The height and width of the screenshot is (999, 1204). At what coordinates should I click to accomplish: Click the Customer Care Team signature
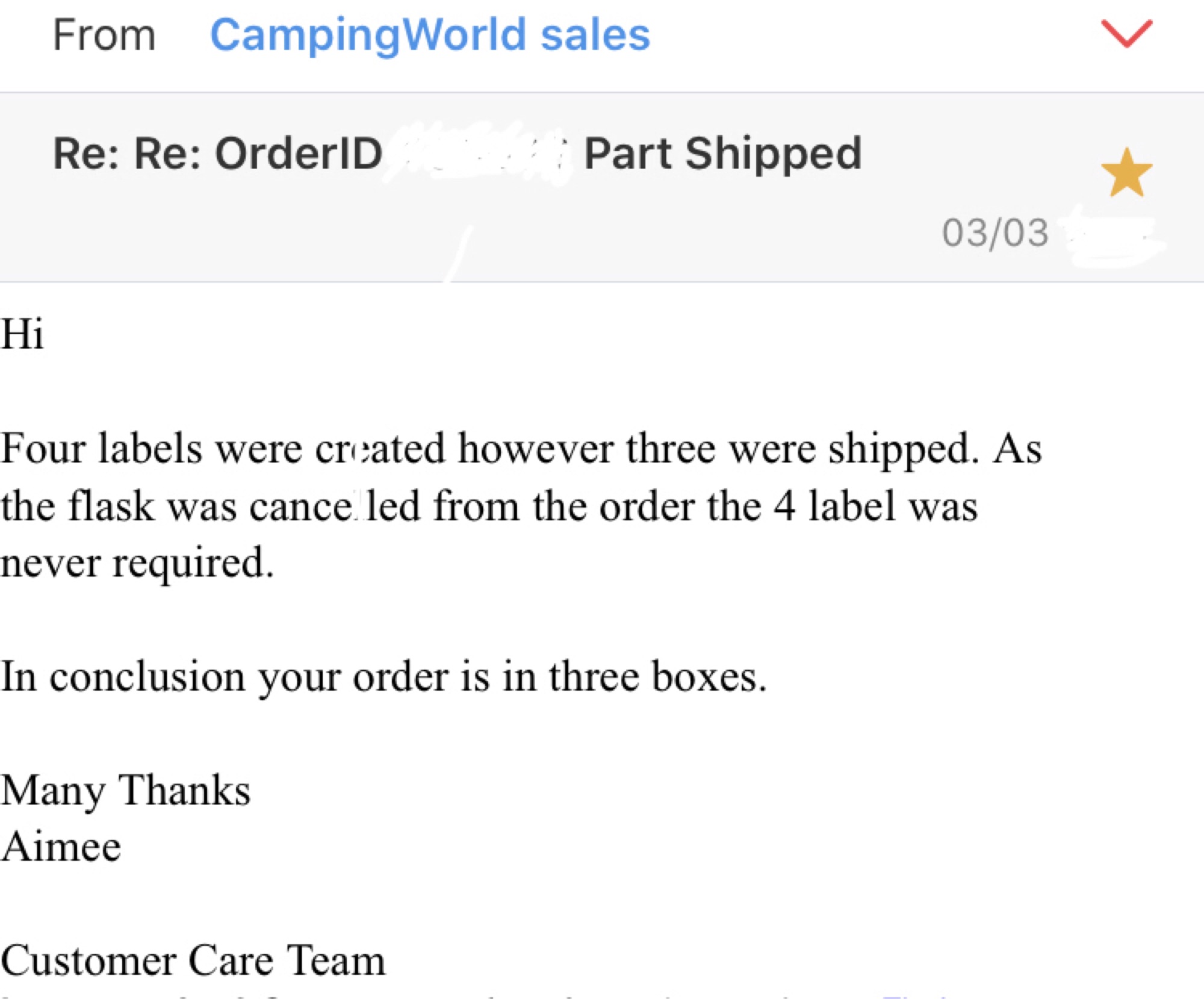tap(193, 960)
